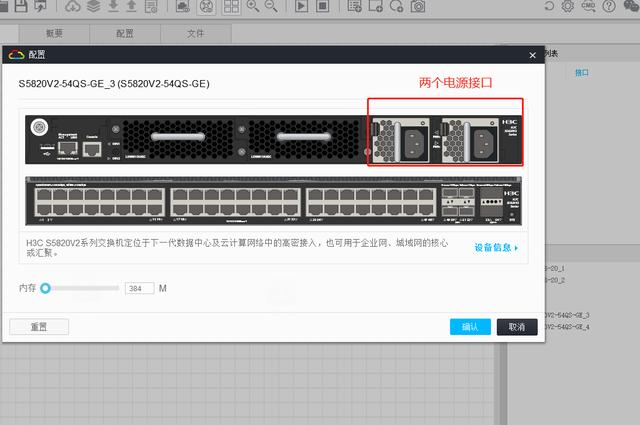Click the add text note icon
Image resolution: width=640 pixels, height=425 pixels.
click(354, 6)
